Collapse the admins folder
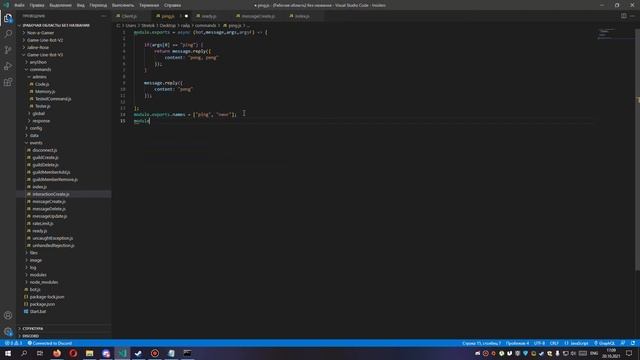 click(39, 77)
